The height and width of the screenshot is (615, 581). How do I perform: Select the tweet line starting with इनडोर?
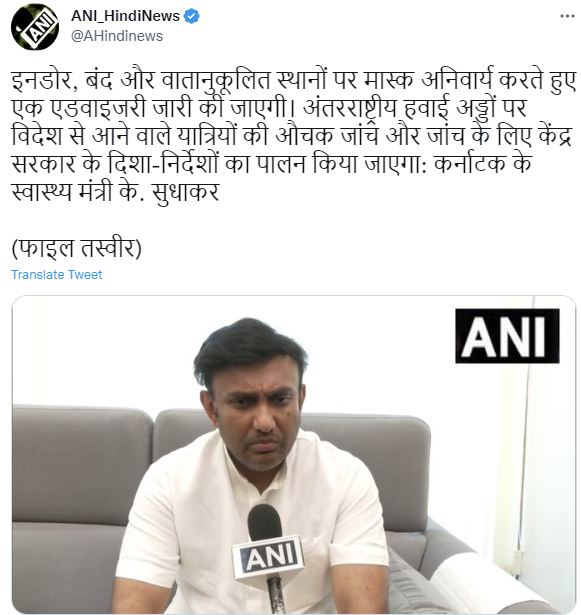[294, 80]
